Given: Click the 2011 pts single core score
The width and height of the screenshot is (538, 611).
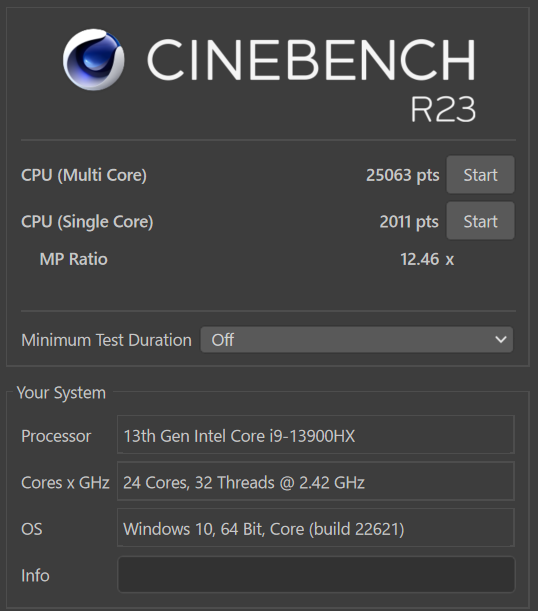Looking at the screenshot, I should pyautogui.click(x=409, y=222).
